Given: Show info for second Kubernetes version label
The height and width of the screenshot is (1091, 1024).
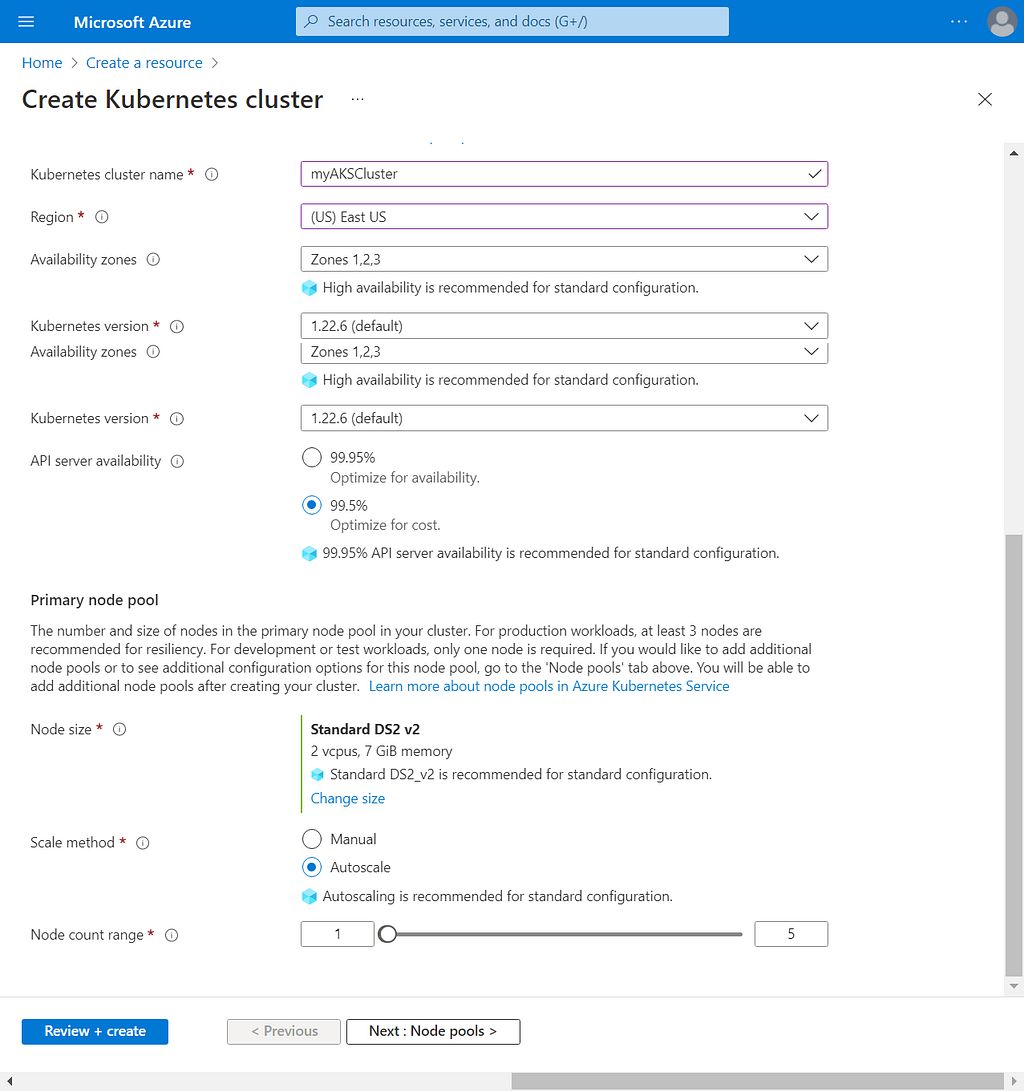Looking at the screenshot, I should (177, 419).
